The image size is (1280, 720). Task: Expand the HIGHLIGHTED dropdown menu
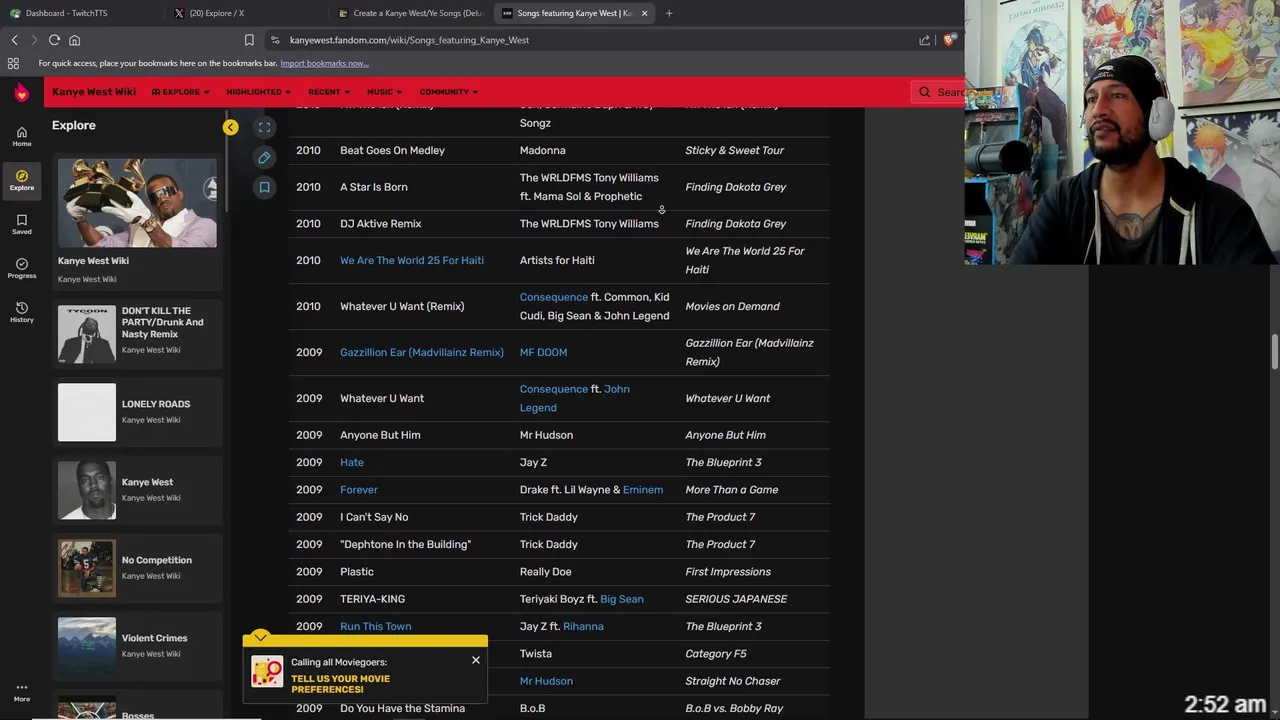[x=258, y=92]
